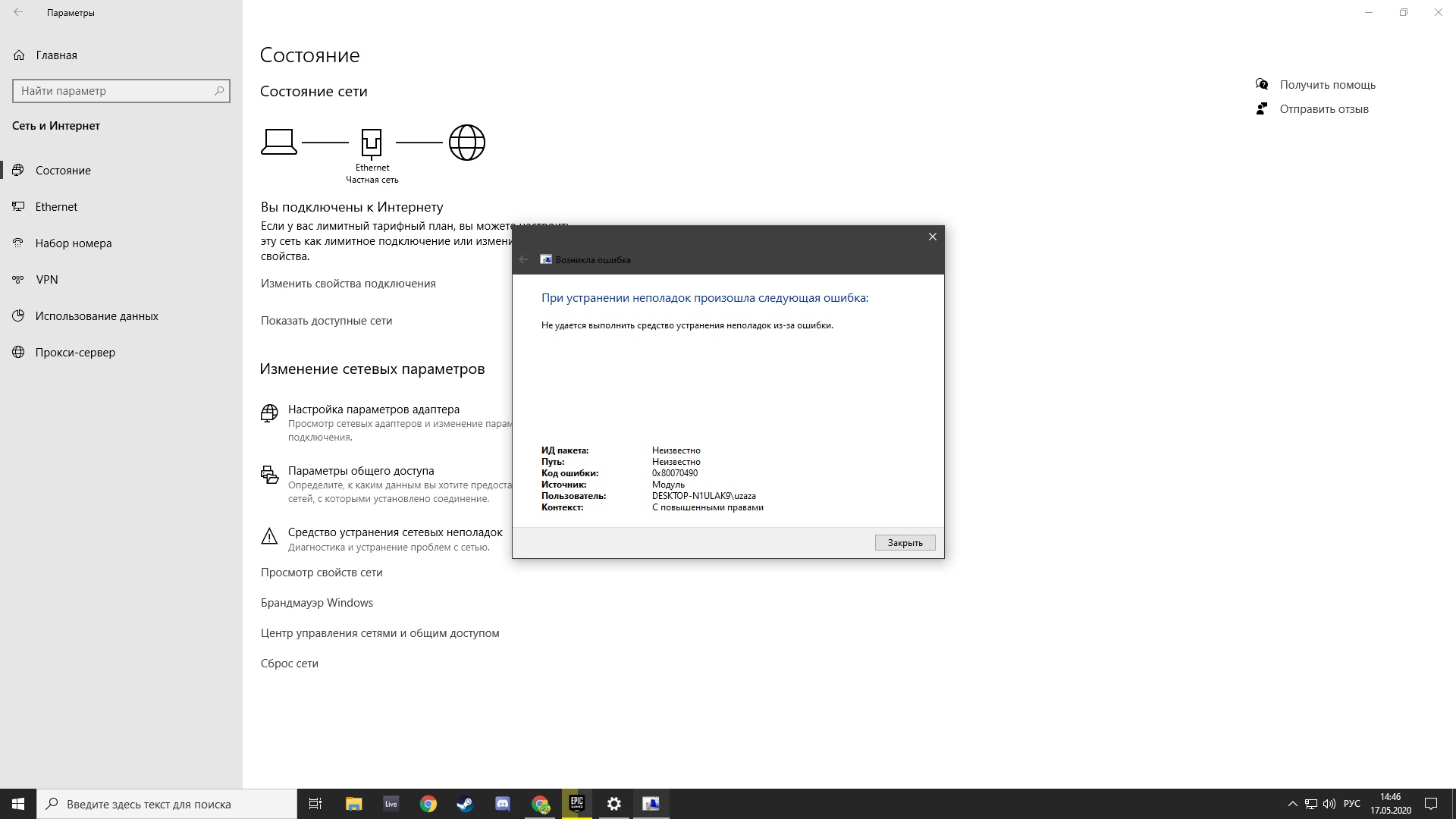
Task: Open Центр управления сетями и общим доступом
Action: coord(380,633)
